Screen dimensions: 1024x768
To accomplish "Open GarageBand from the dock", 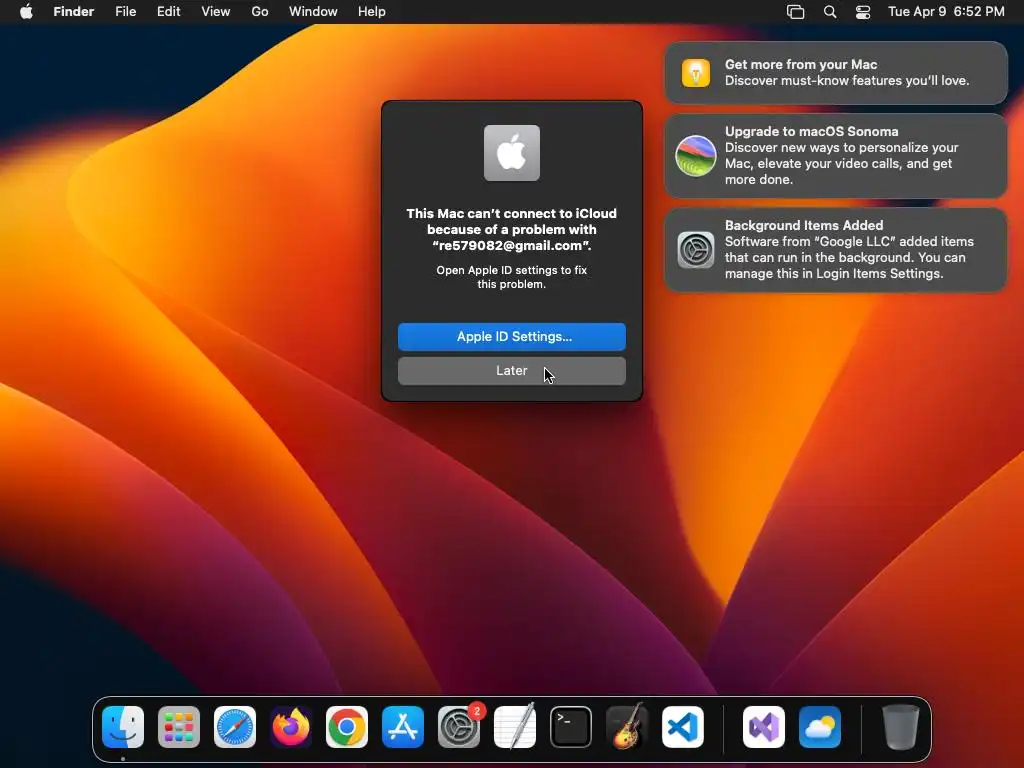I will click(x=627, y=726).
